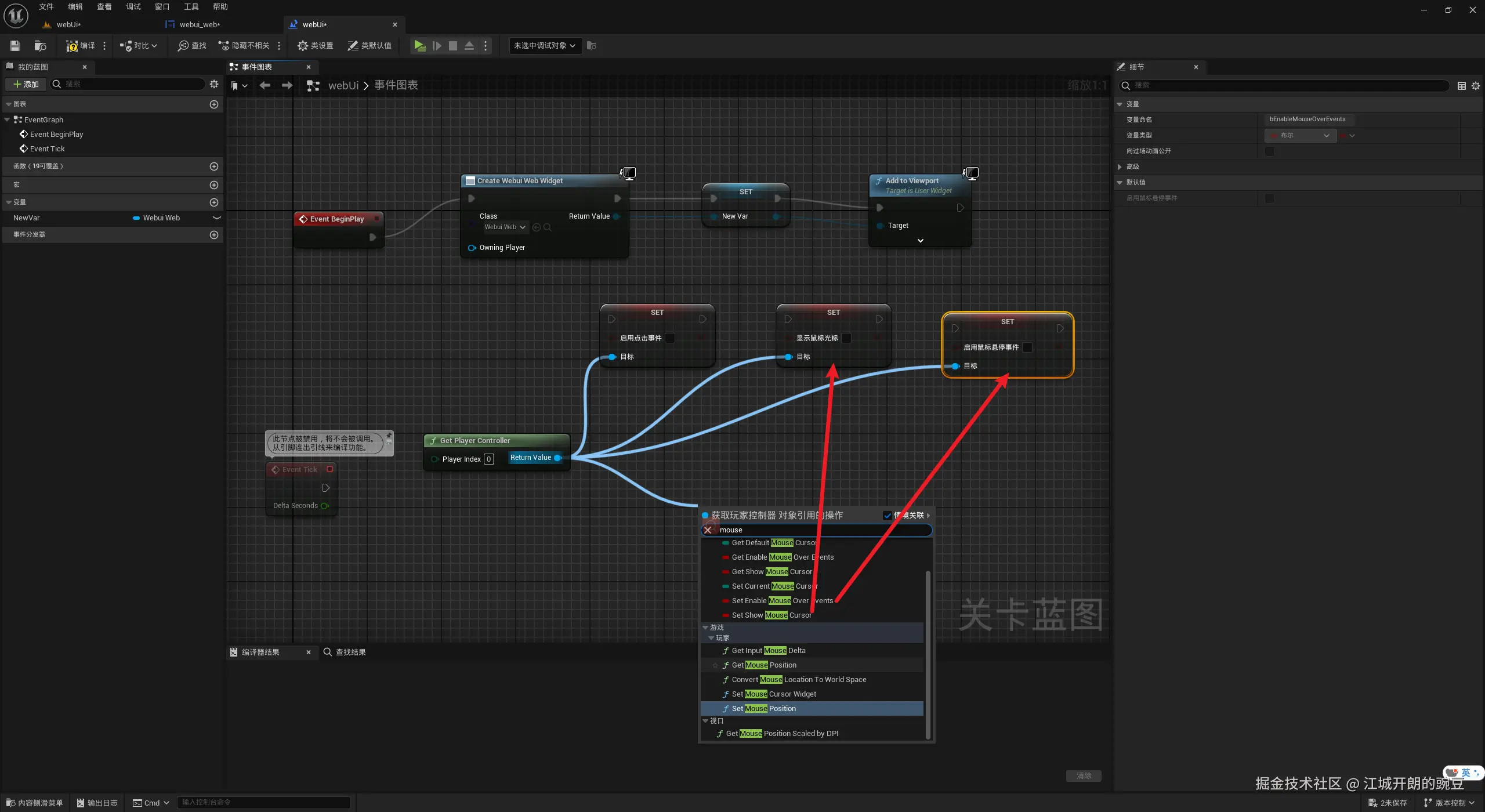Click the 添加 button in My Blueprint
The height and width of the screenshot is (812, 1485).
[x=26, y=84]
